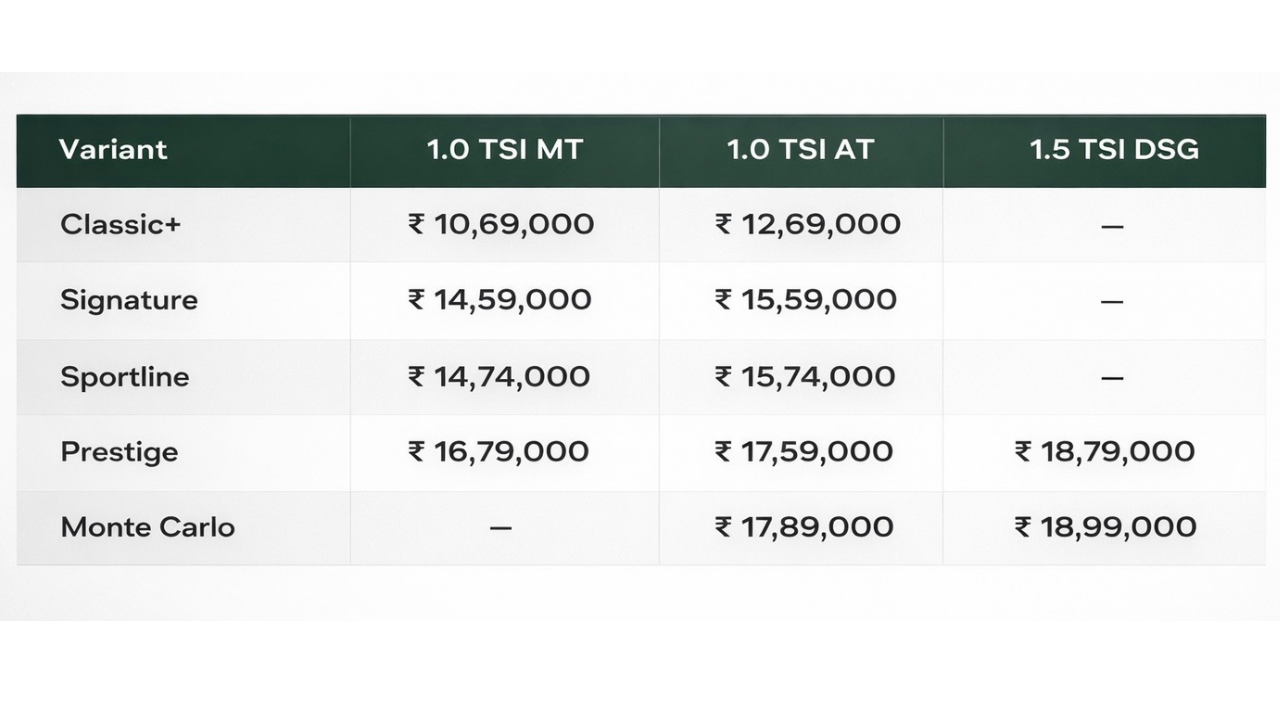Select Prestige DSG price ₹ 18,79,000
This screenshot has width=1280, height=720.
click(1105, 452)
